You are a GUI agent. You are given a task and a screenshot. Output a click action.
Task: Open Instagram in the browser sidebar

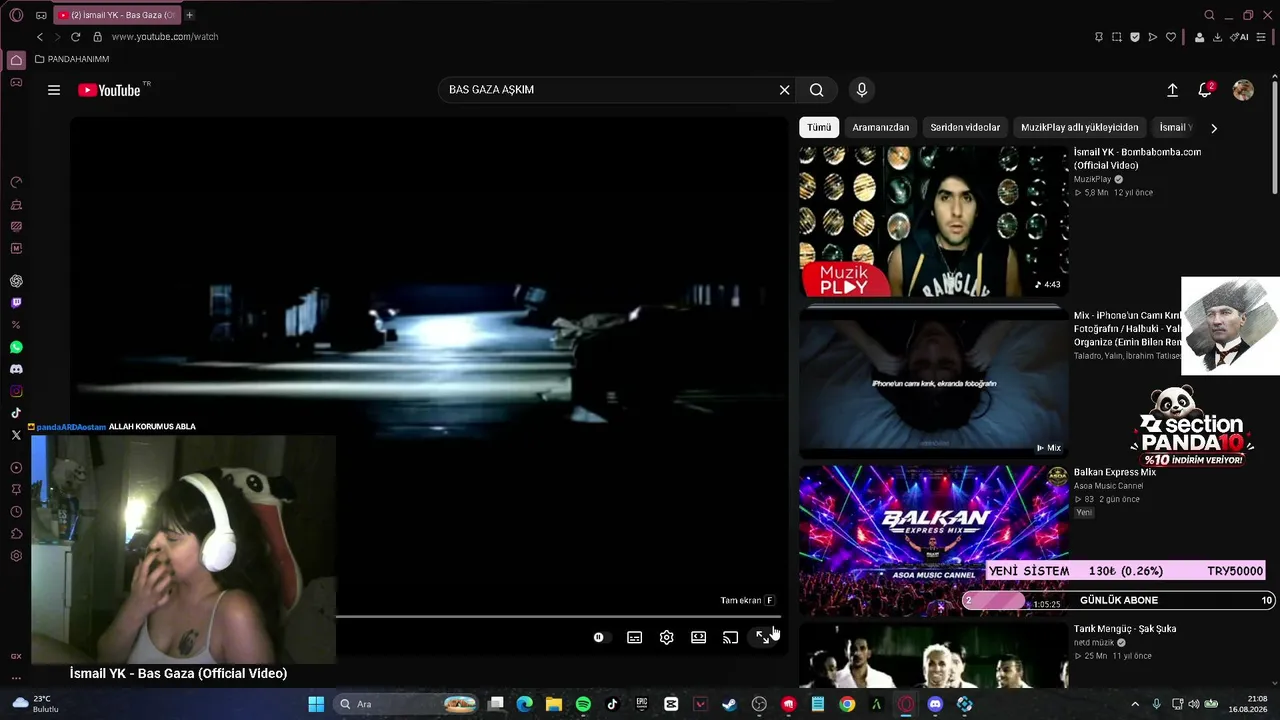16,391
